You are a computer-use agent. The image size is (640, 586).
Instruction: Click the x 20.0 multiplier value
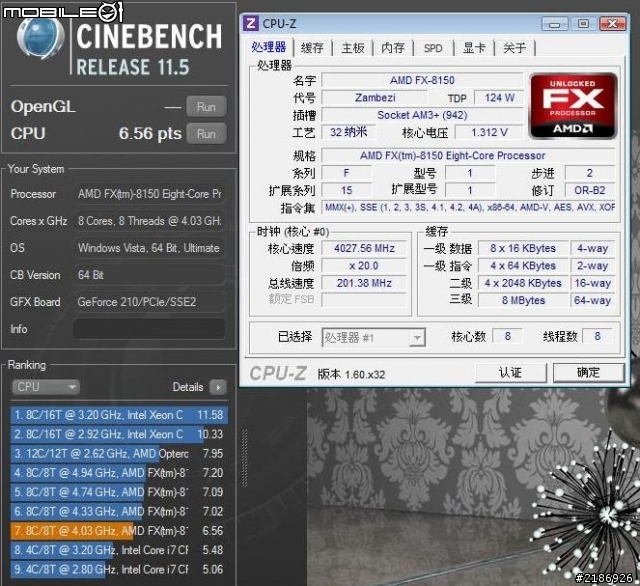[x=364, y=266]
